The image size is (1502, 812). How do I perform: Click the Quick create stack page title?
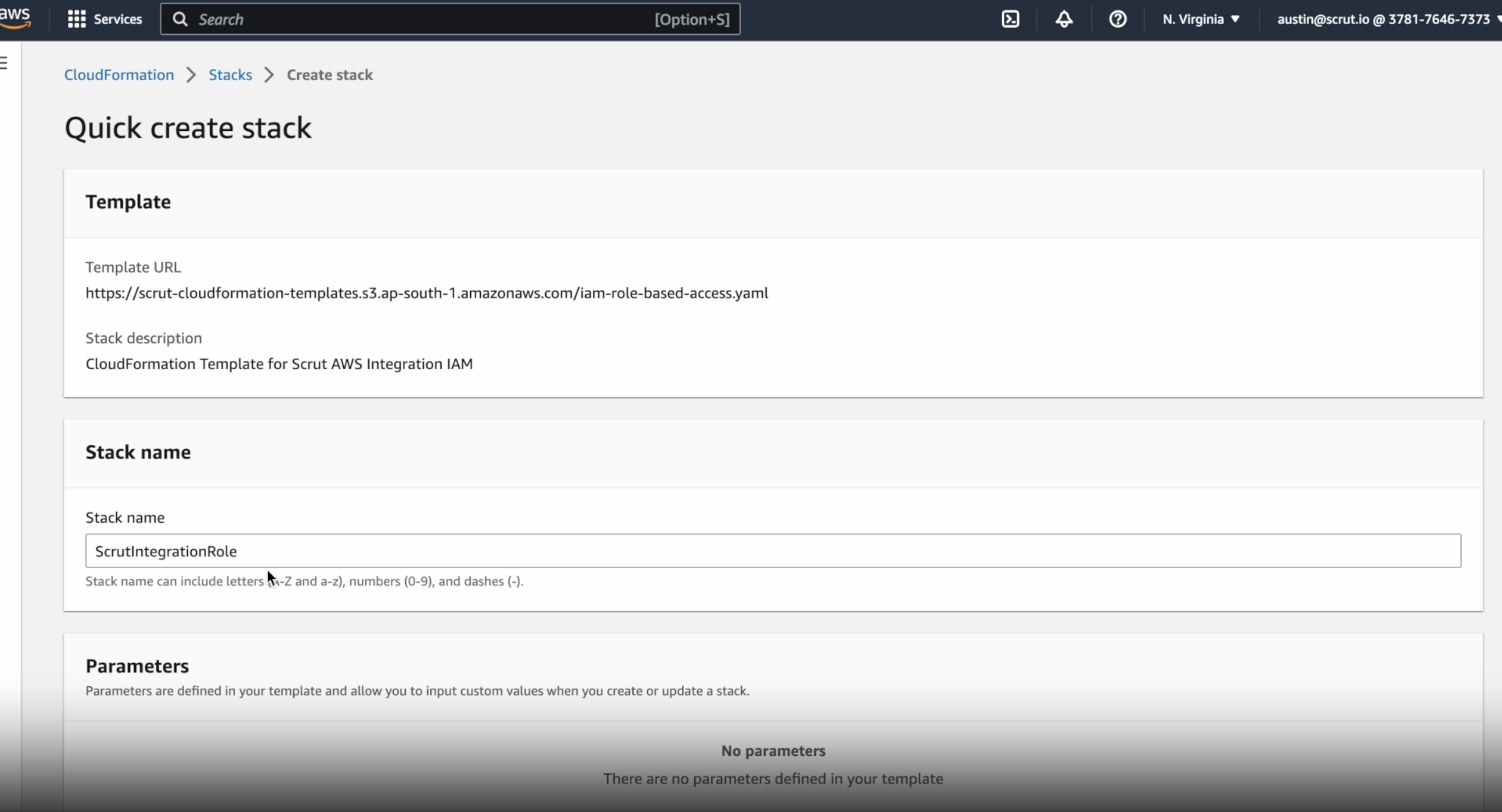(188, 127)
